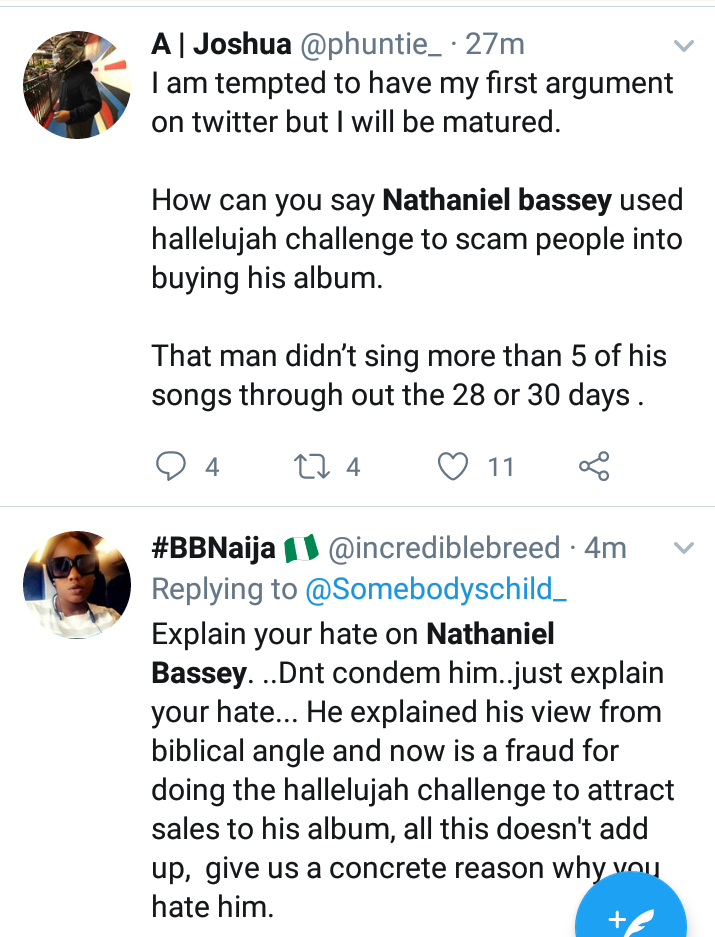Like Joshua's tweet with the heart icon
The height and width of the screenshot is (937, 715).
click(x=454, y=465)
